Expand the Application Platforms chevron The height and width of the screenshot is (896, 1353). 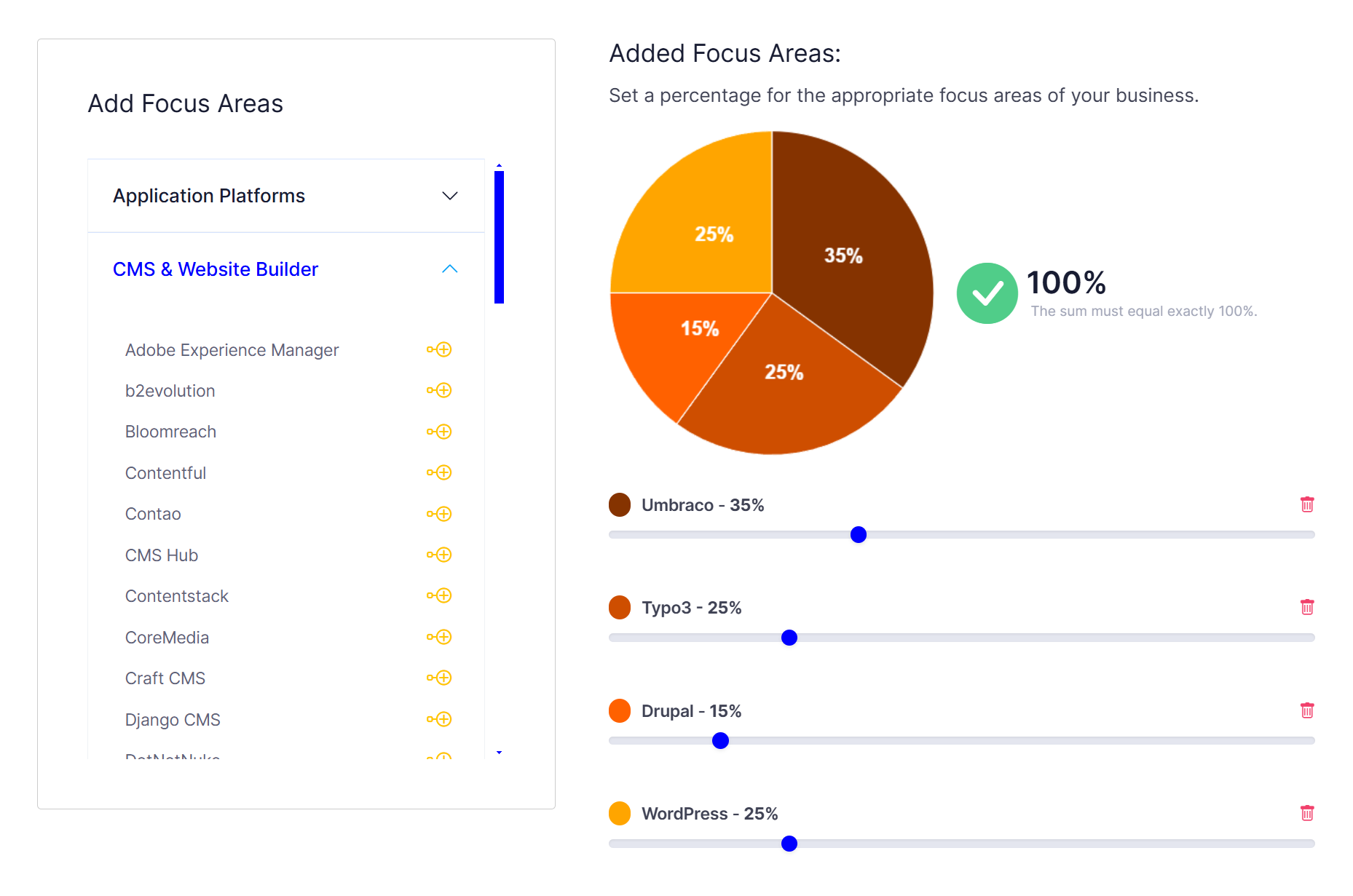coord(450,196)
